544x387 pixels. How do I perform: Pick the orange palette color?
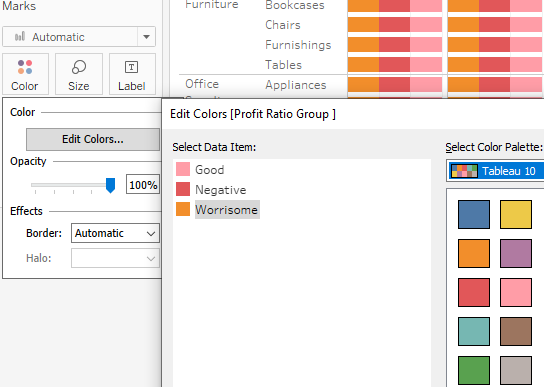[474, 253]
